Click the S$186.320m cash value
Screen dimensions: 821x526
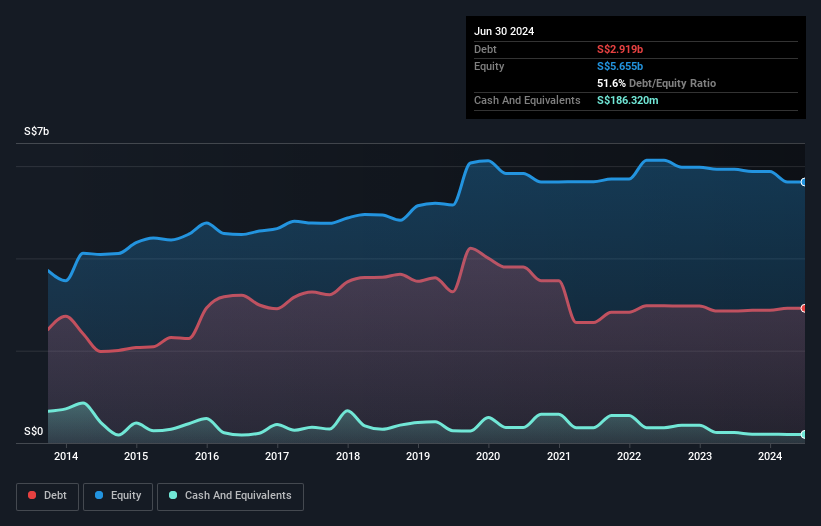pyautogui.click(x=628, y=100)
